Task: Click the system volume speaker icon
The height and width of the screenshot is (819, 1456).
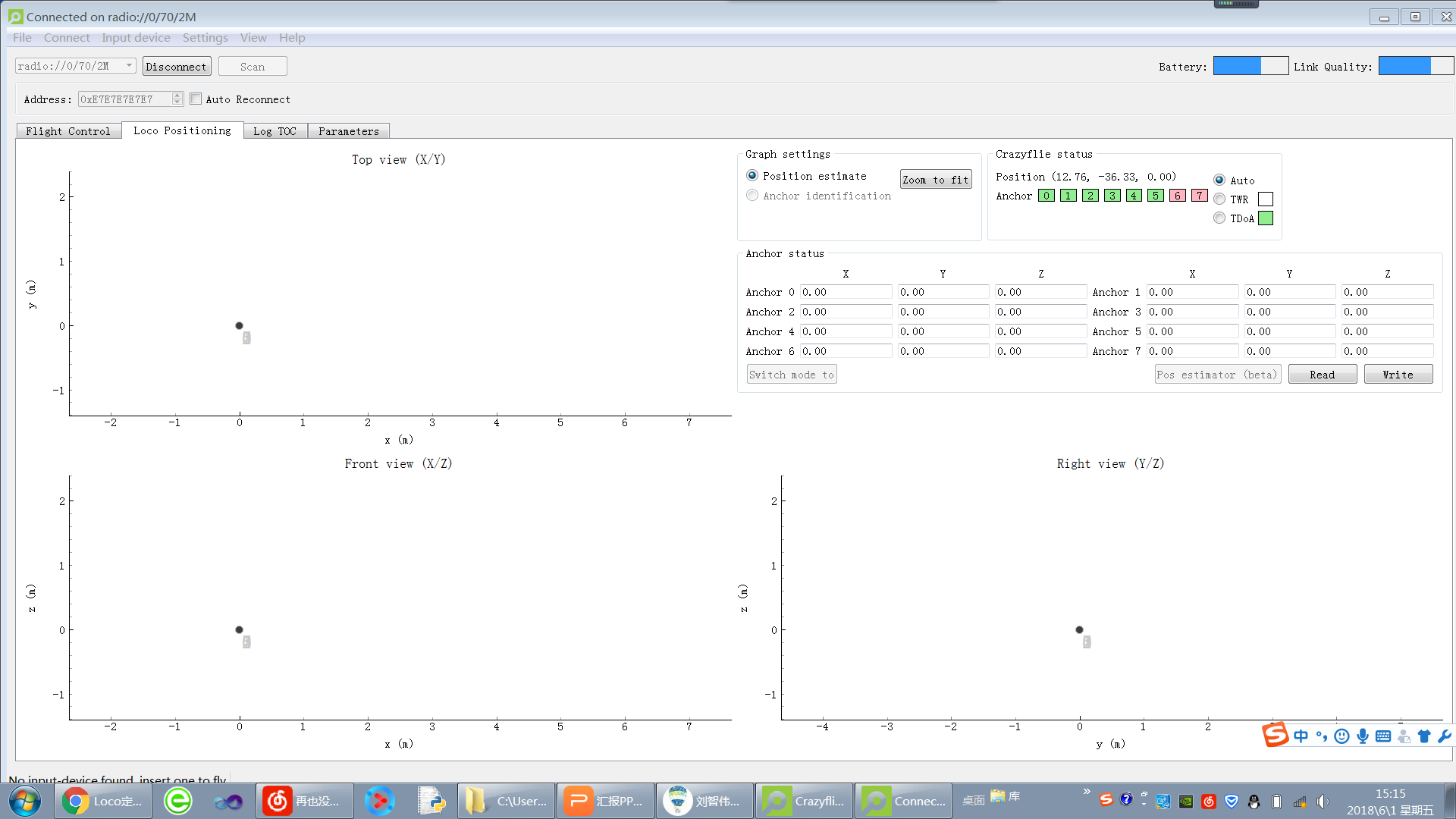Action: pyautogui.click(x=1323, y=802)
